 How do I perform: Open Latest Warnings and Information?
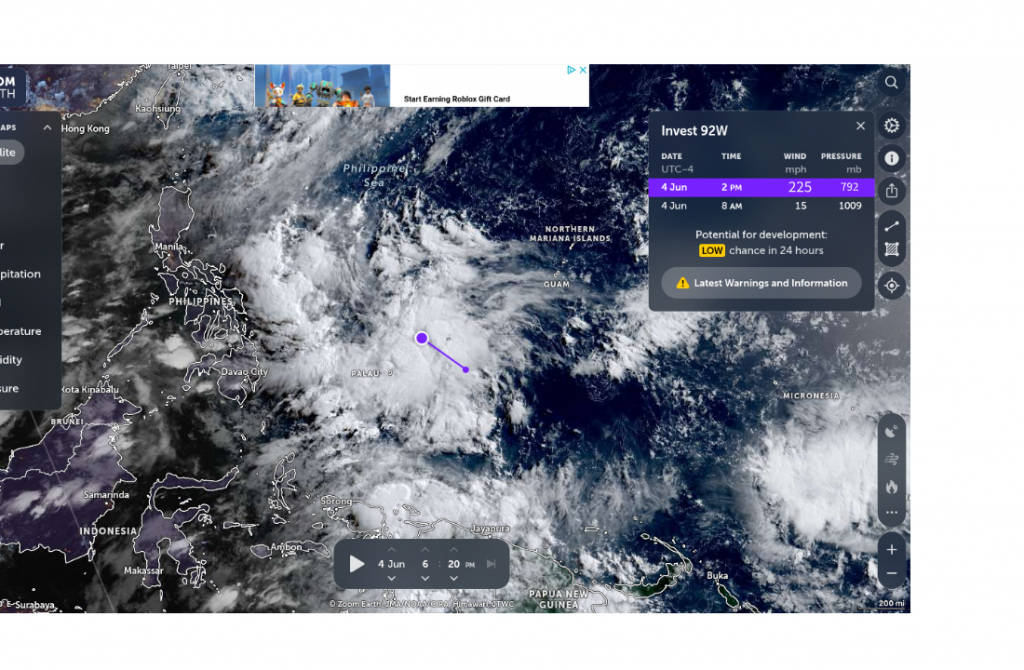(761, 283)
